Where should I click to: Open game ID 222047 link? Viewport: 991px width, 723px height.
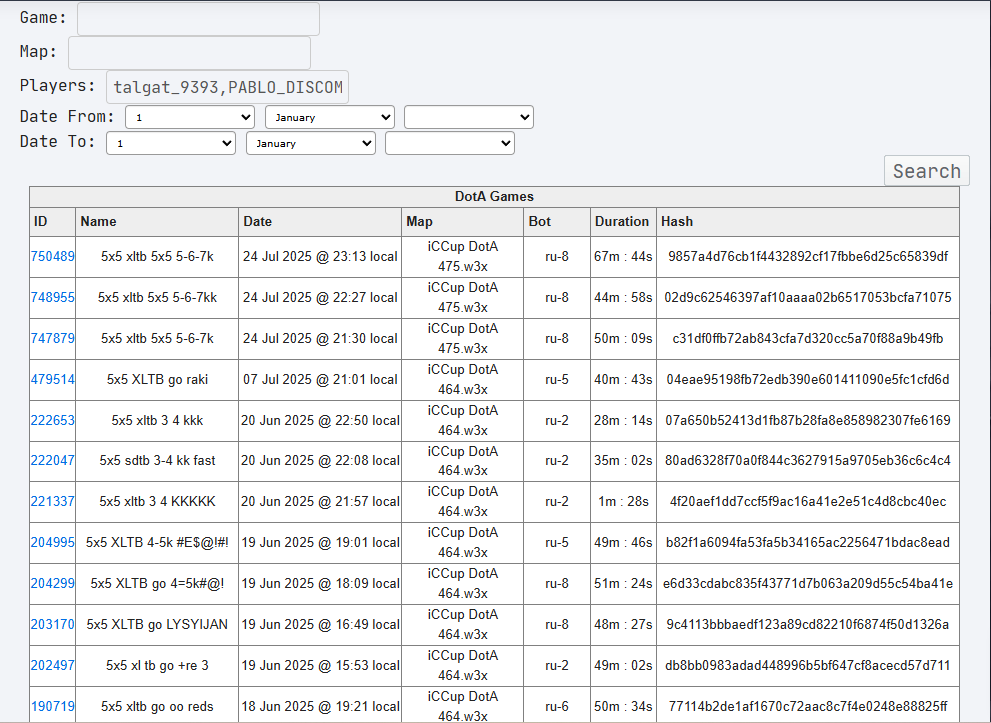[x=52, y=461]
